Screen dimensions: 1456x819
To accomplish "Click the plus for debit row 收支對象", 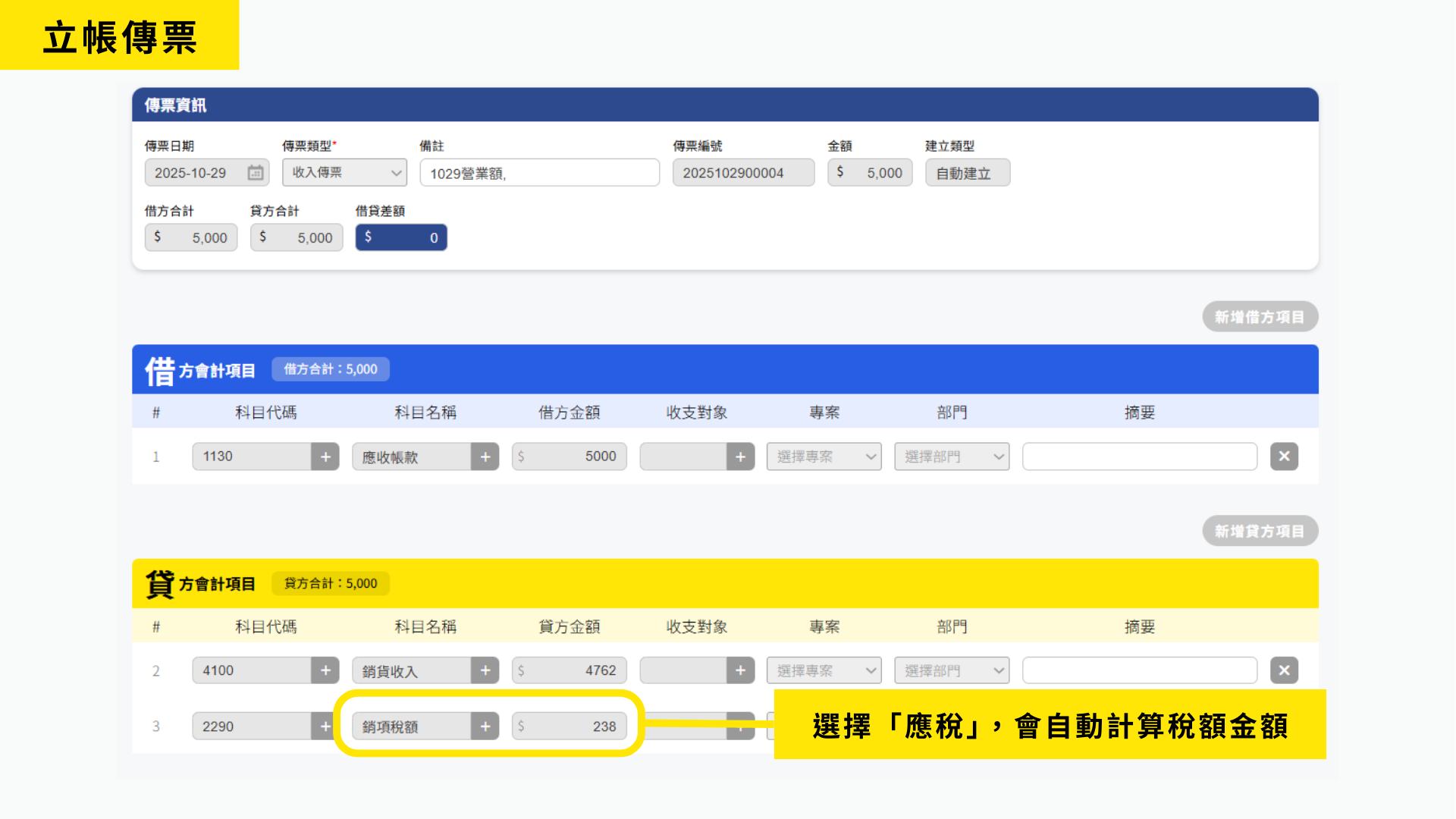I will click(x=740, y=457).
